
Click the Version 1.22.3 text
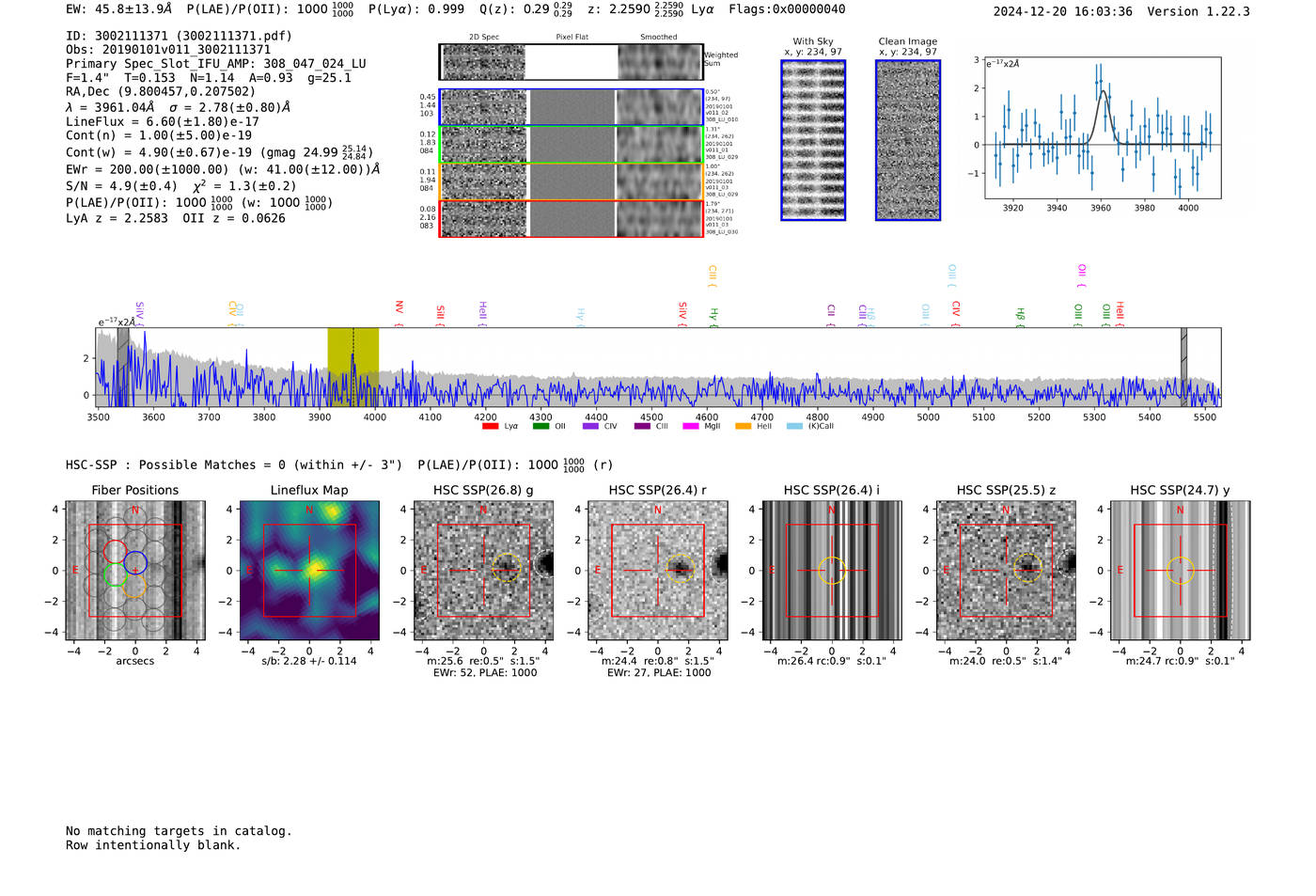tap(1198, 11)
